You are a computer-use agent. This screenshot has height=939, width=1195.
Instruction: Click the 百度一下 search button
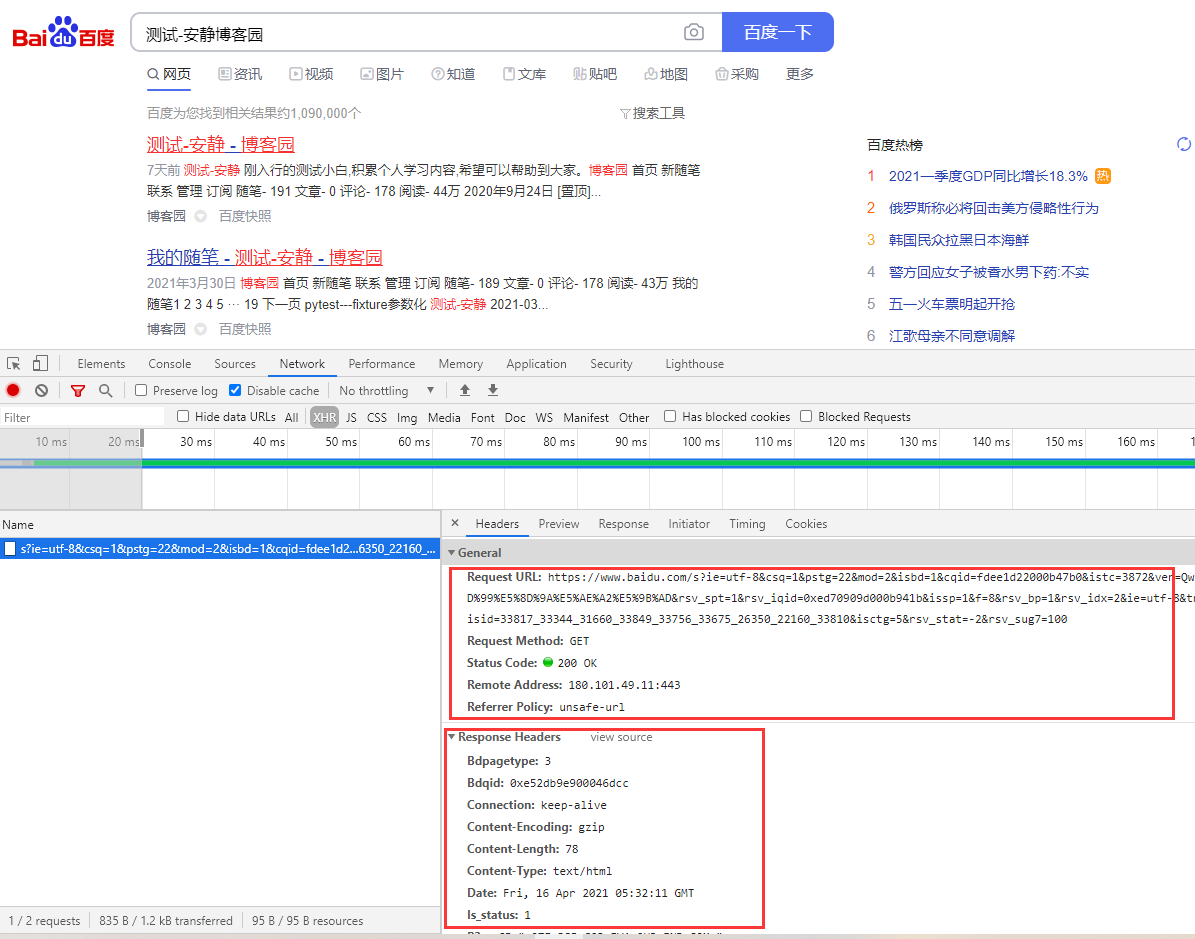777,32
